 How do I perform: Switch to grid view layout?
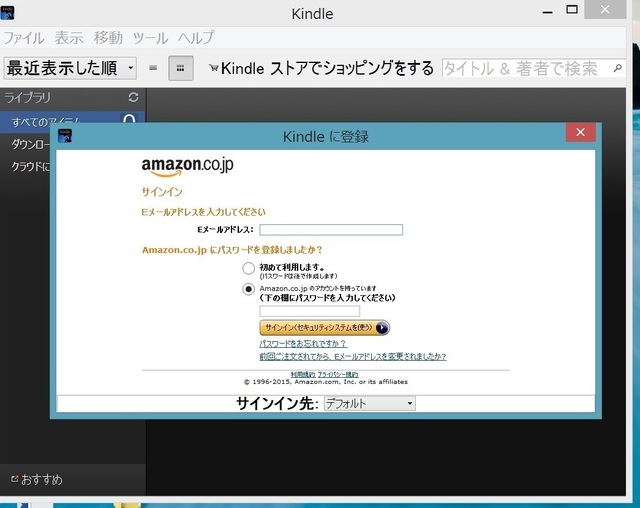click(x=180, y=68)
